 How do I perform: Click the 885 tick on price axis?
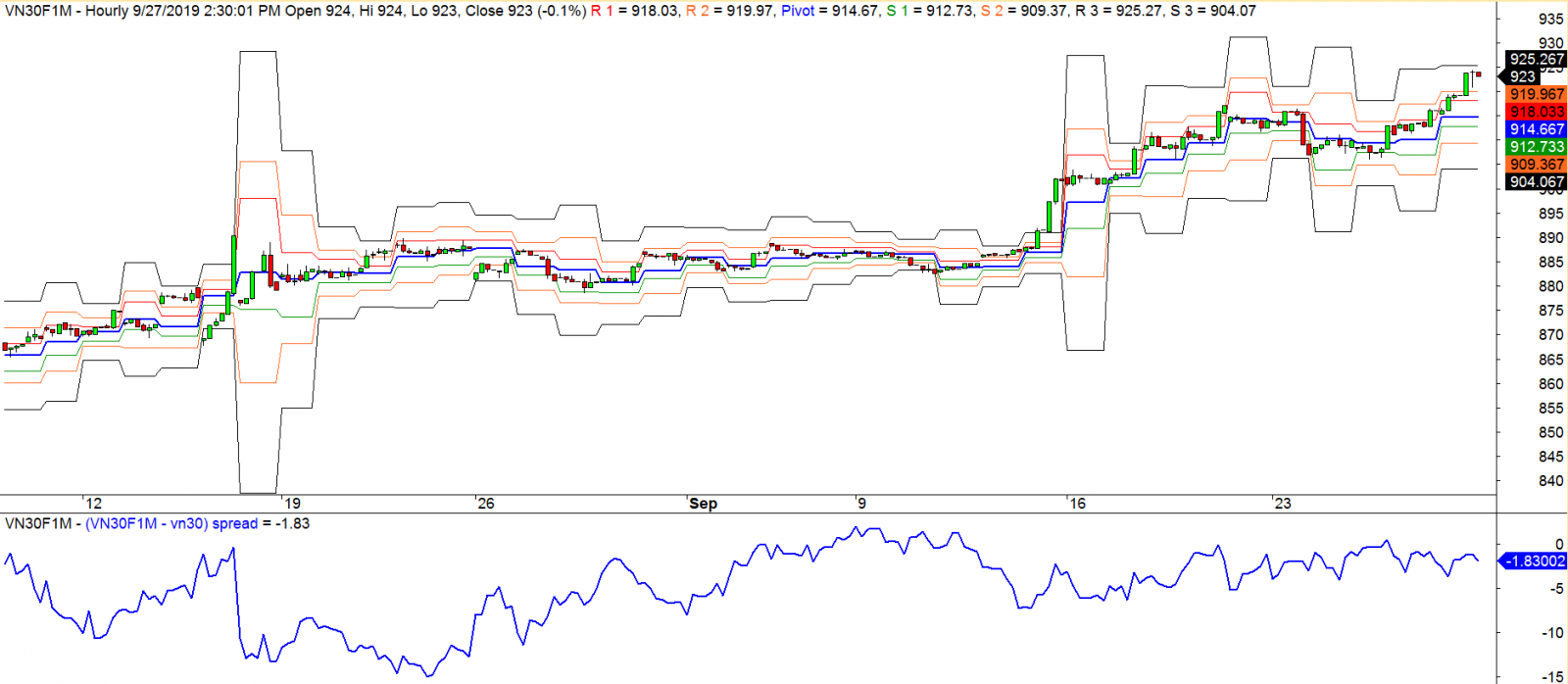click(1551, 263)
